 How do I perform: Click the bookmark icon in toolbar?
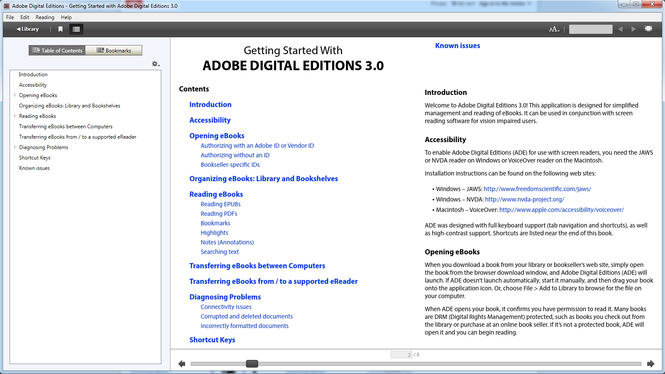[60, 29]
